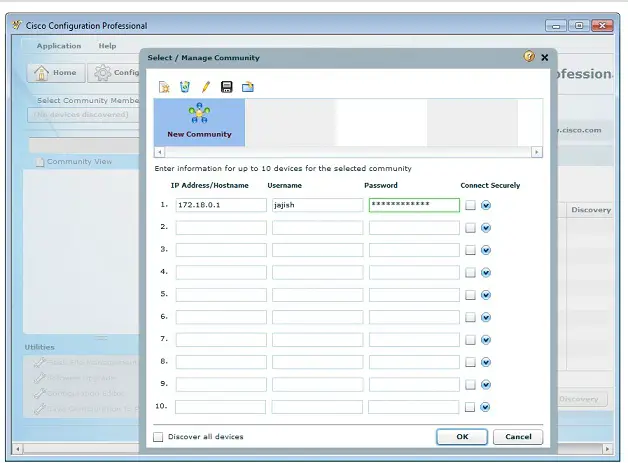The height and width of the screenshot is (463, 628).
Task: Click the row 3 Password field
Action: (x=414, y=250)
